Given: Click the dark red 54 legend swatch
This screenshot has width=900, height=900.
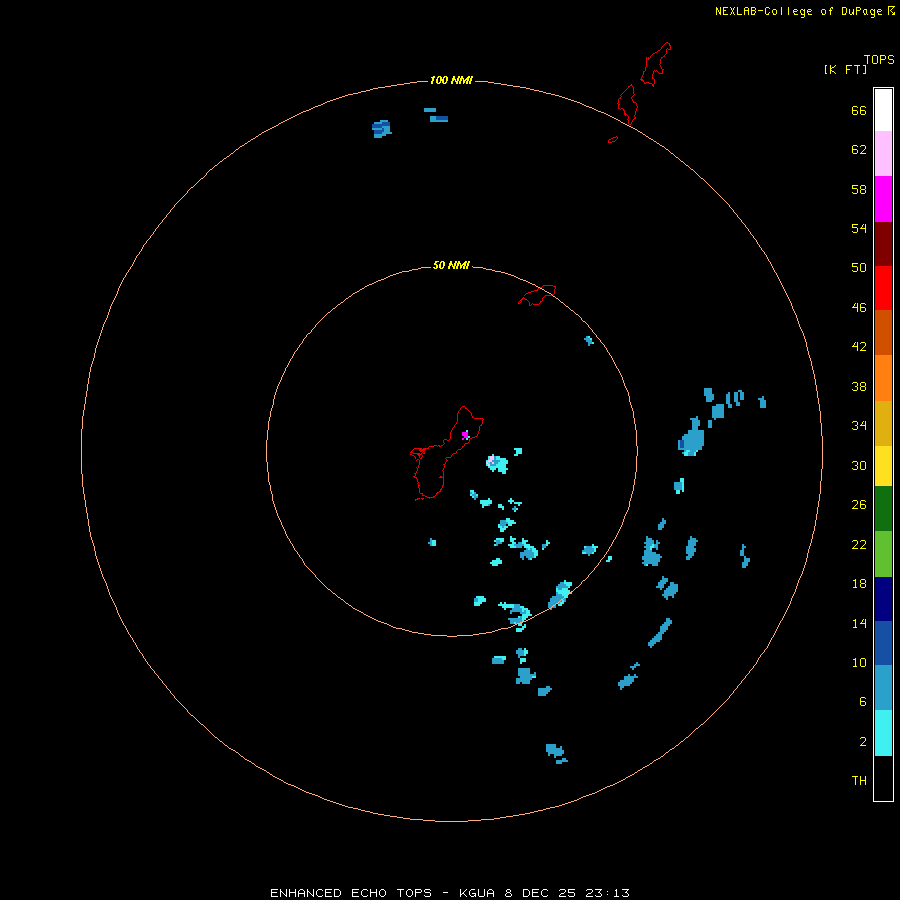Looking at the screenshot, I should pos(883,243).
